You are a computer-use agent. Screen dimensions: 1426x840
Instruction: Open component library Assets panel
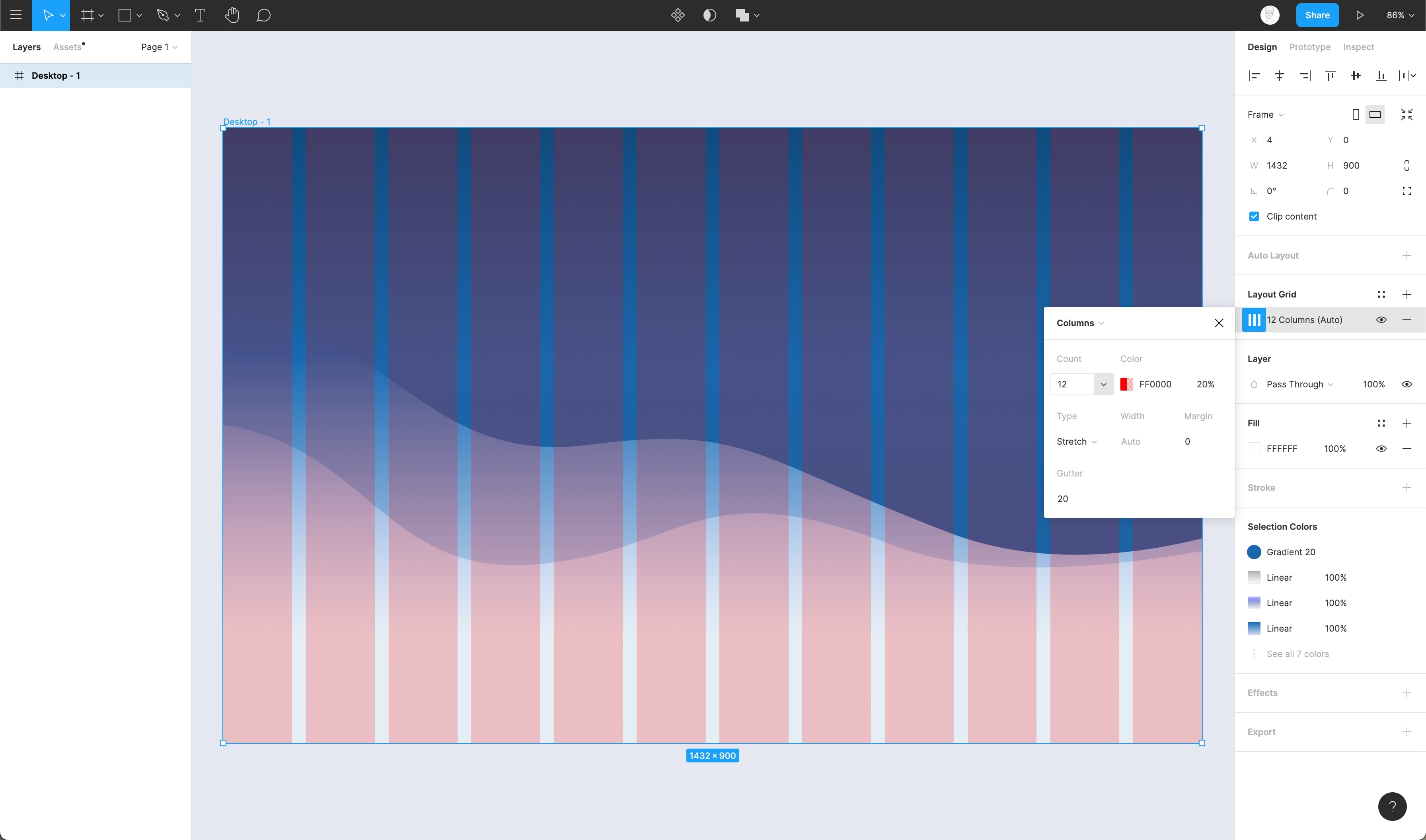point(67,46)
